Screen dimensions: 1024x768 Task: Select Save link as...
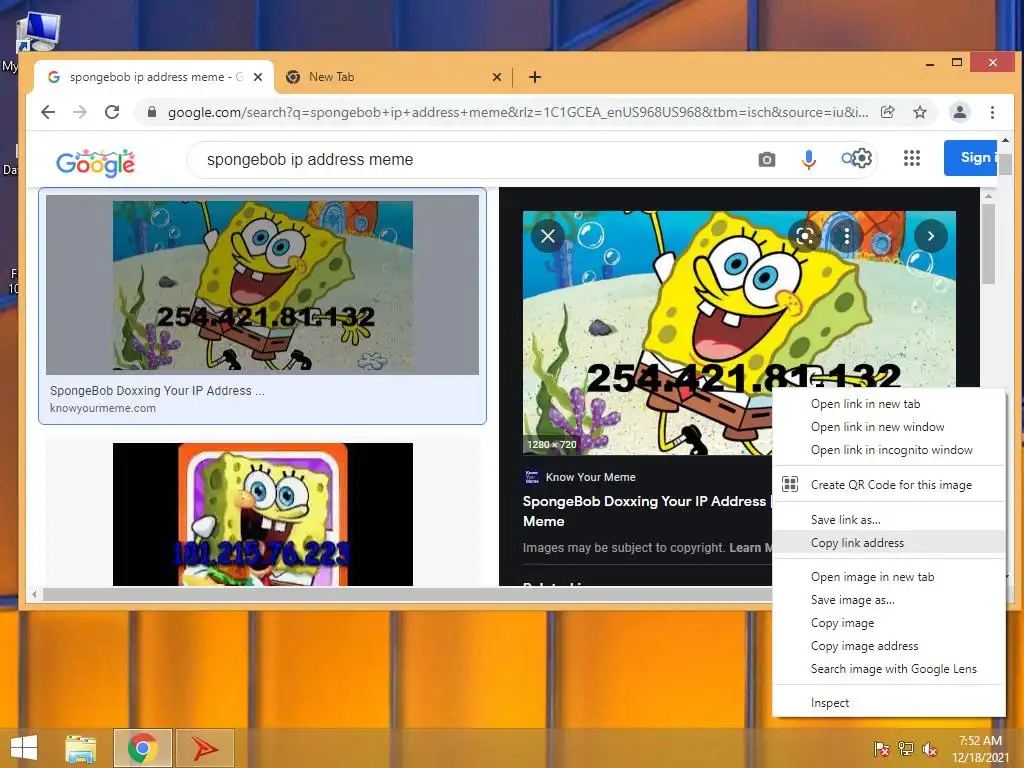coord(888,520)
